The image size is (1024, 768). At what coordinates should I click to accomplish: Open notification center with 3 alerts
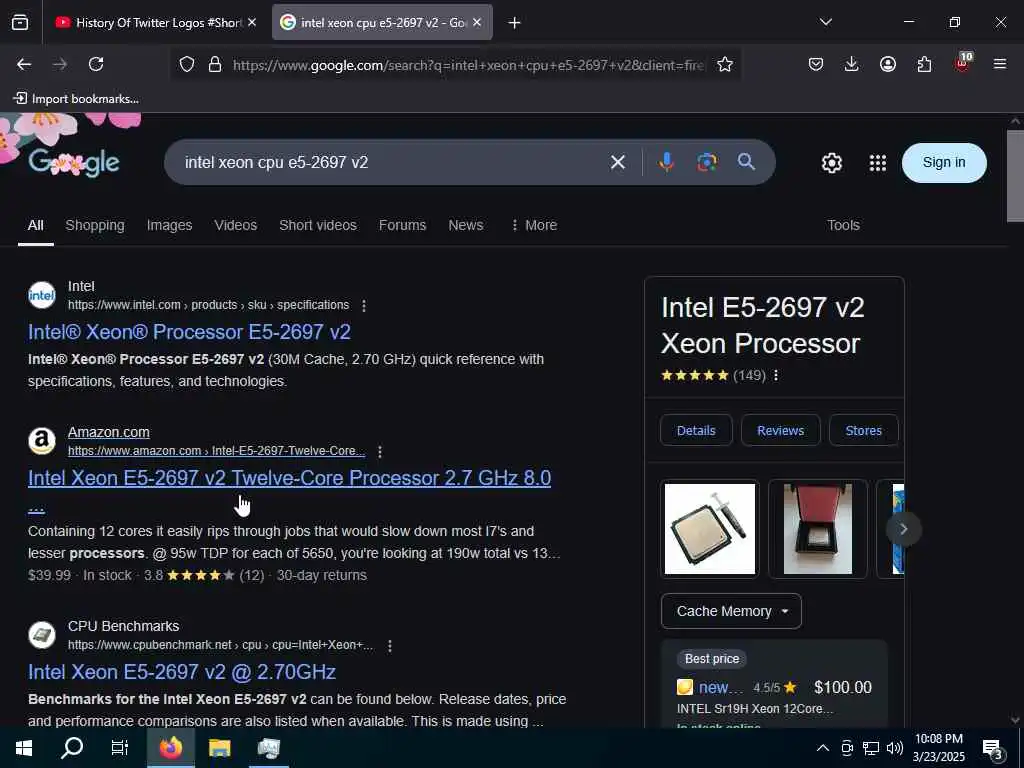point(993,750)
